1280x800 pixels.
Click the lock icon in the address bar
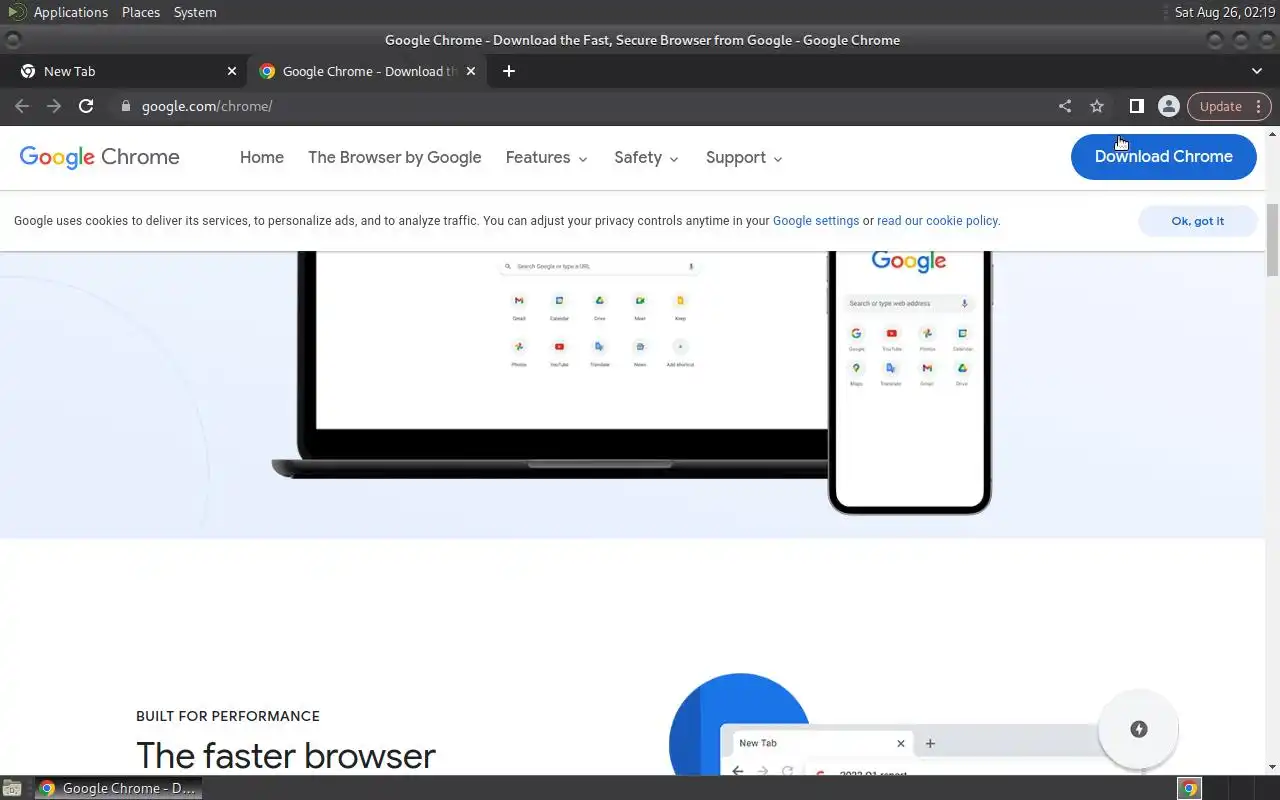pyautogui.click(x=125, y=106)
